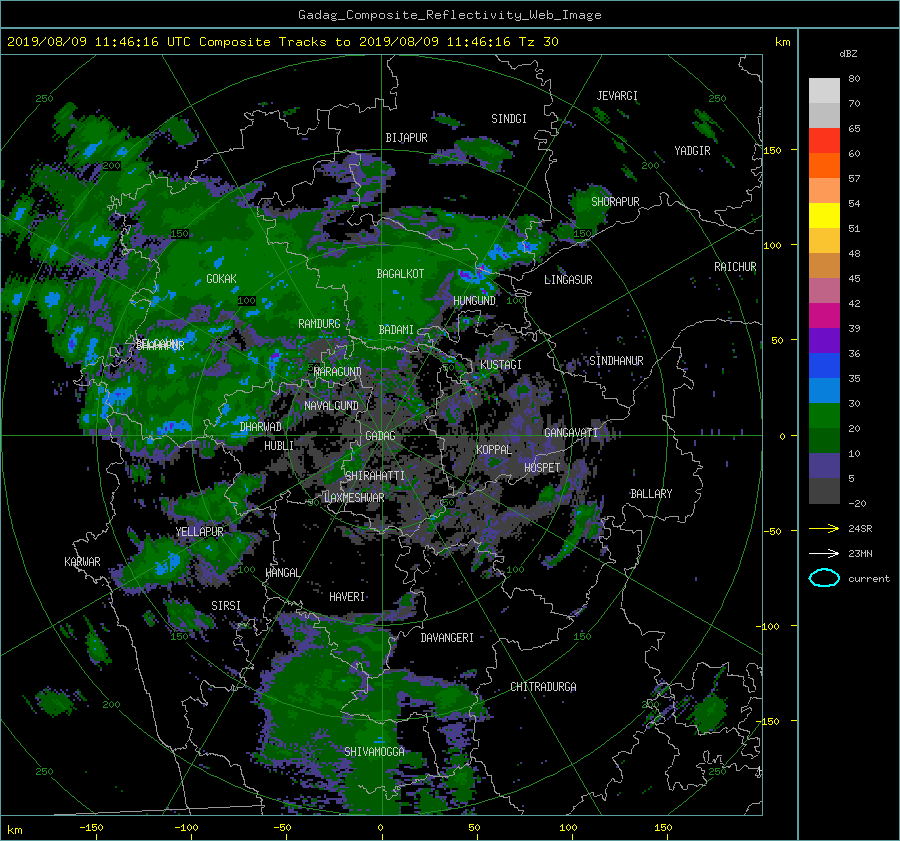
Task: Click the BAGALKOT city label
Action: pyautogui.click(x=400, y=274)
